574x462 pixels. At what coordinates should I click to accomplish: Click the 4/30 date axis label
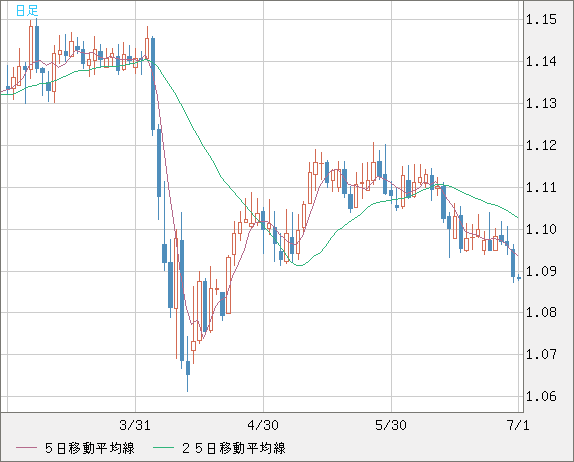point(263,425)
